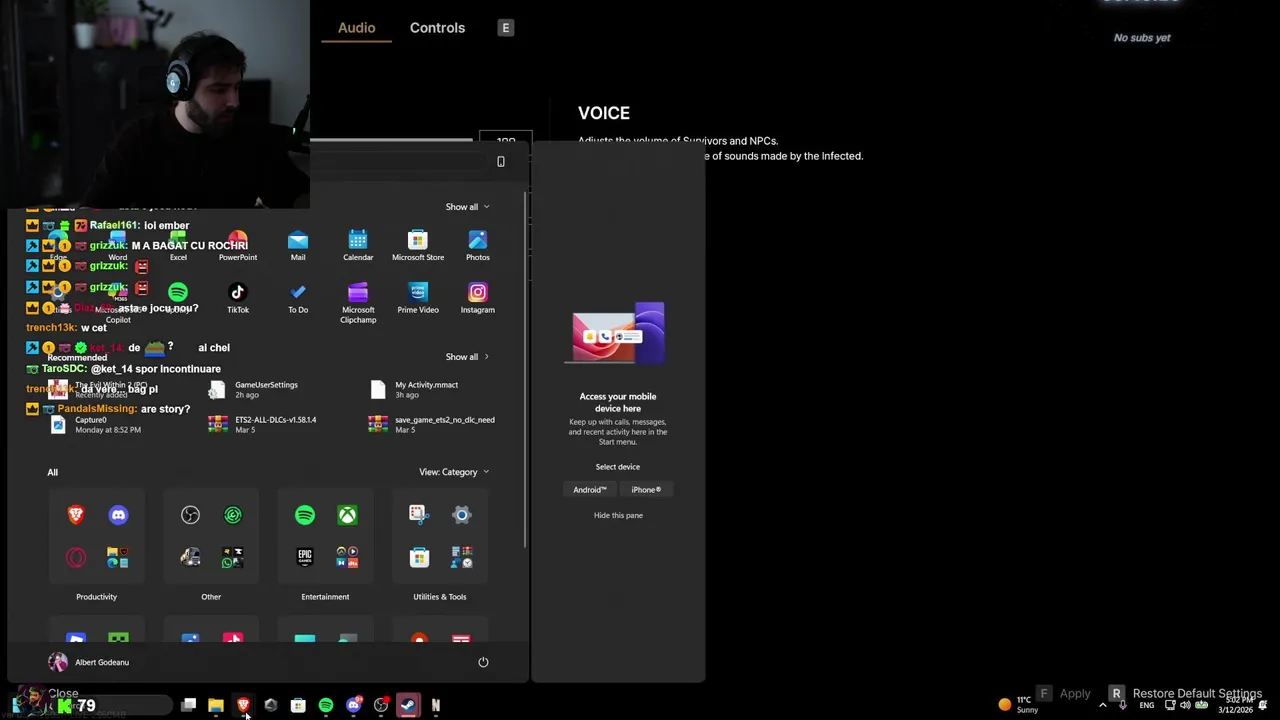Open the View: Category dropdown
The width and height of the screenshot is (1280, 720).
[454, 472]
